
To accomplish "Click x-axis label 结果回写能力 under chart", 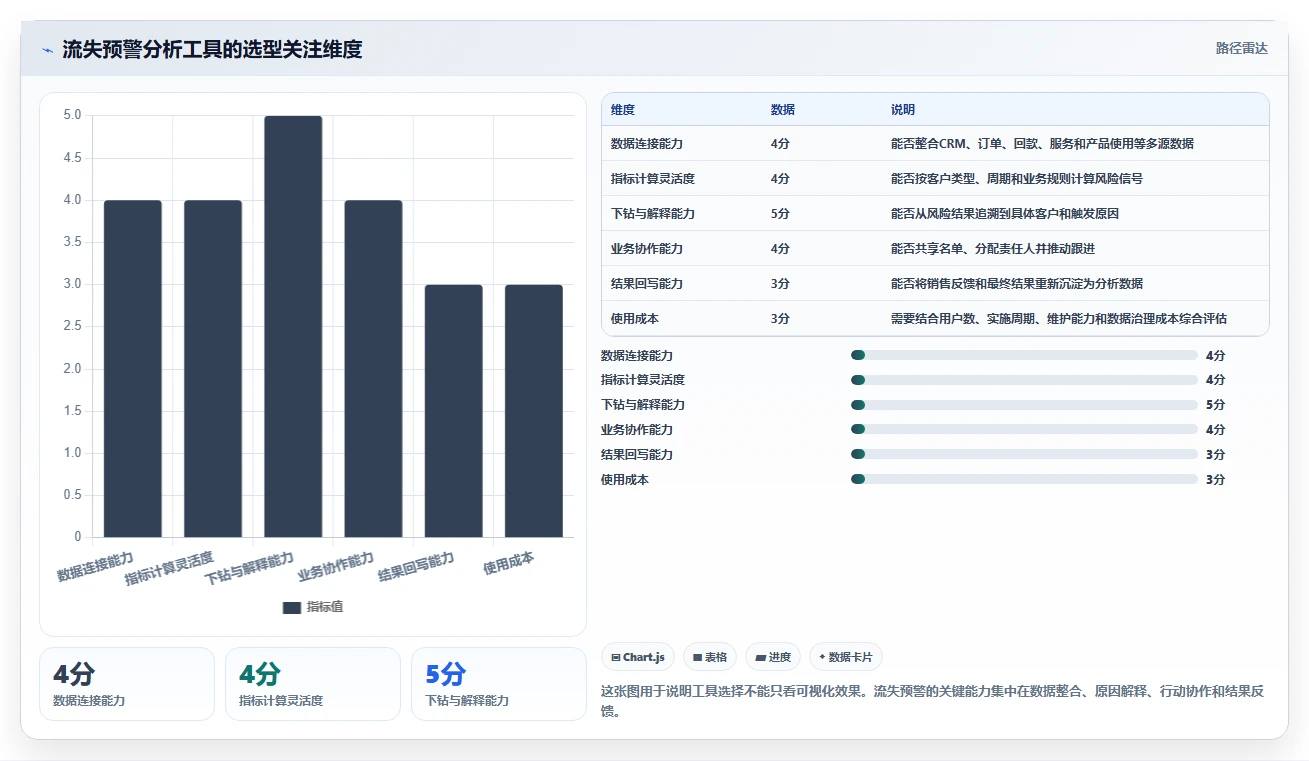I will pyautogui.click(x=417, y=567).
